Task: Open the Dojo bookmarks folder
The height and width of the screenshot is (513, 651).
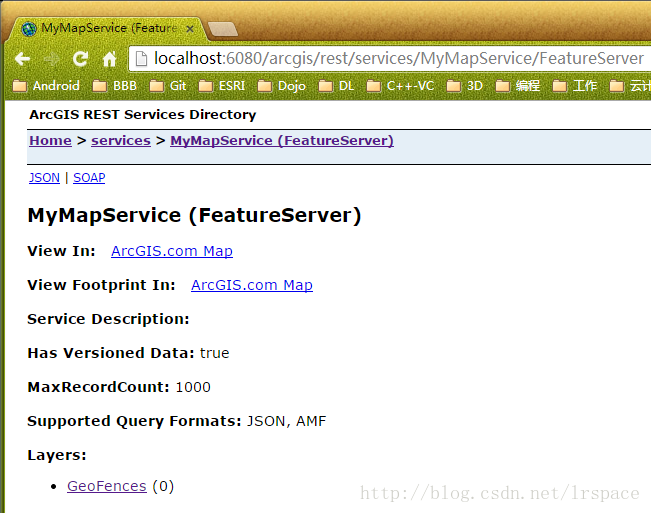Action: [x=281, y=86]
